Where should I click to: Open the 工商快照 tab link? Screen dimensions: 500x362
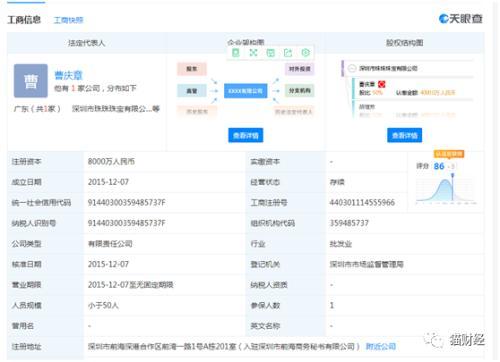(68, 20)
